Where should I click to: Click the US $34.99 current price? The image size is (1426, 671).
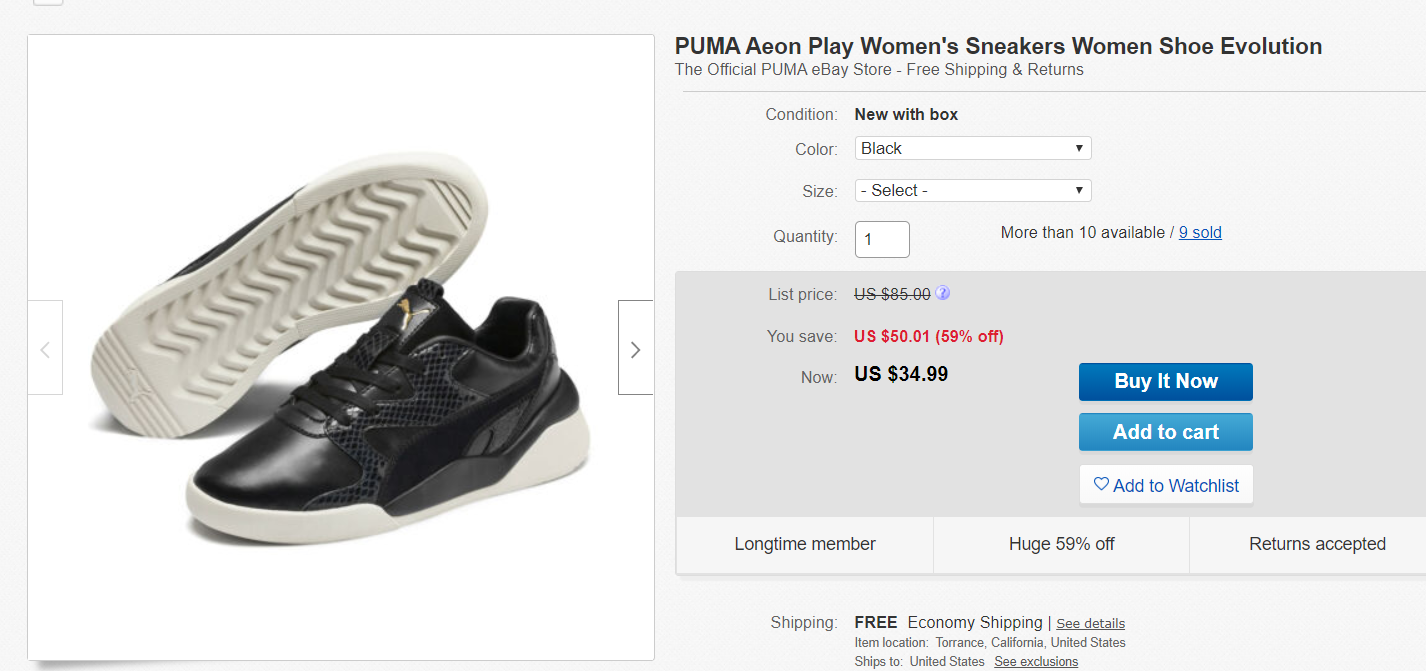pos(901,375)
